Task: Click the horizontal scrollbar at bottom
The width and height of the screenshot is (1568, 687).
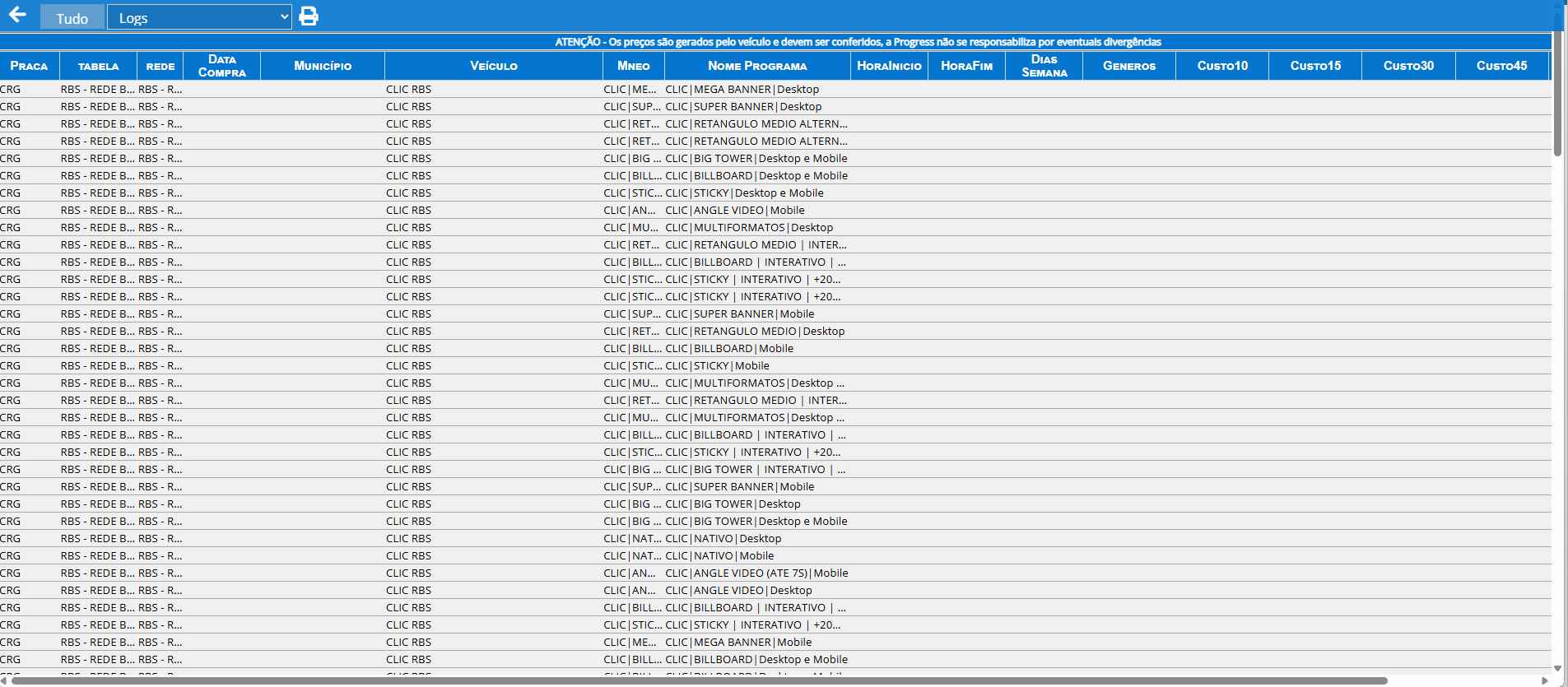Action: pos(700,680)
